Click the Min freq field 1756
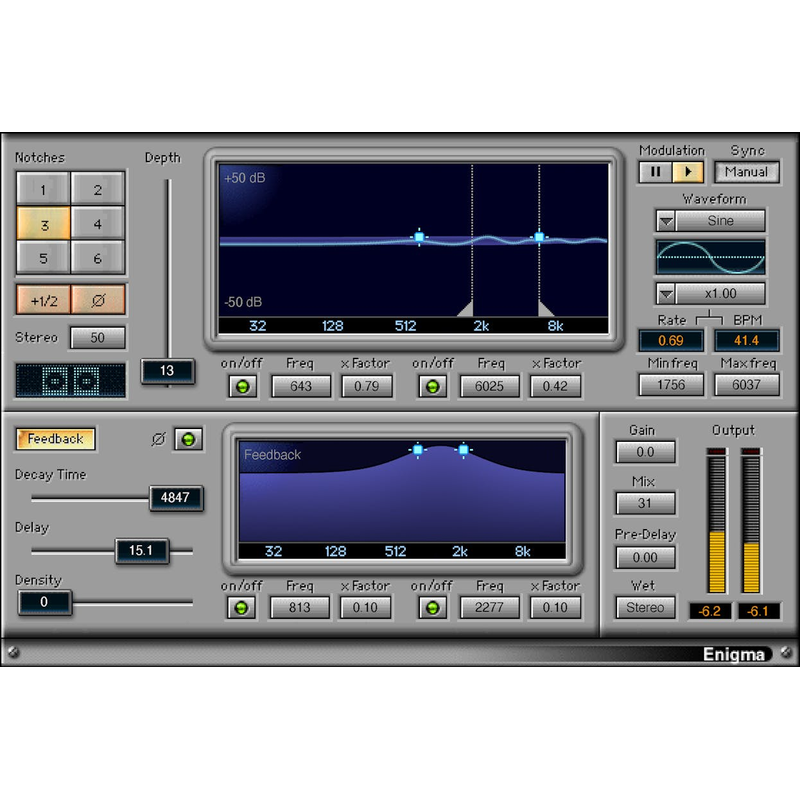 point(671,385)
